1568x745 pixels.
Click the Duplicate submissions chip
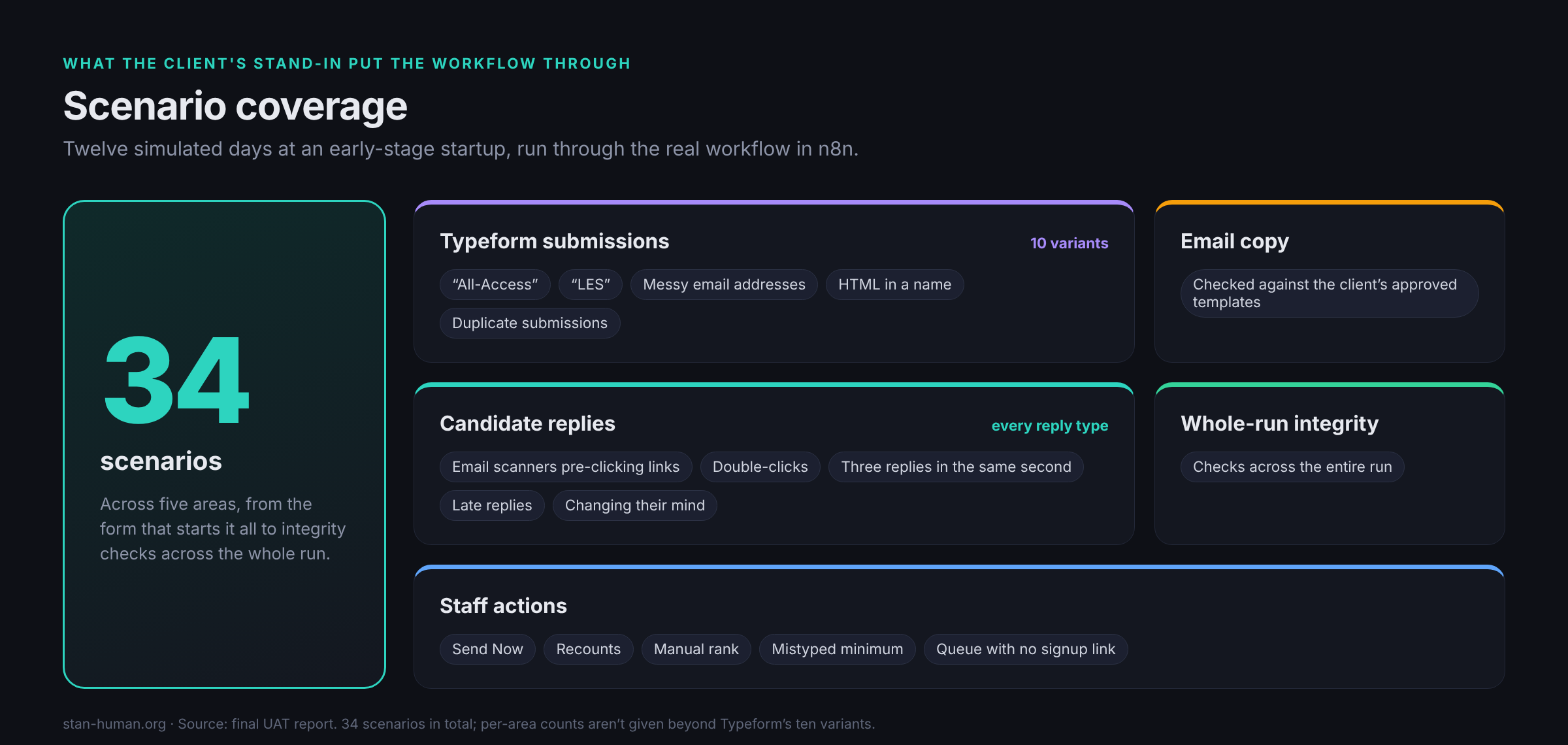pyautogui.click(x=530, y=323)
